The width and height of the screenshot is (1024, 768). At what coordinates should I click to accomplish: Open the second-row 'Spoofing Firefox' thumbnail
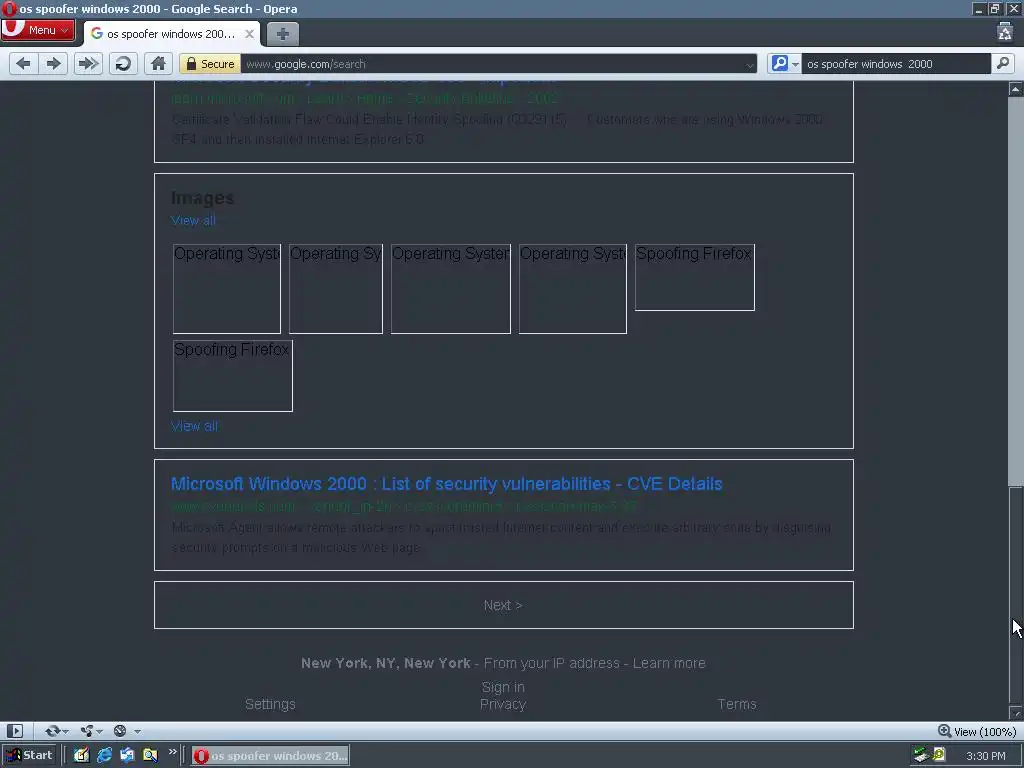point(232,376)
